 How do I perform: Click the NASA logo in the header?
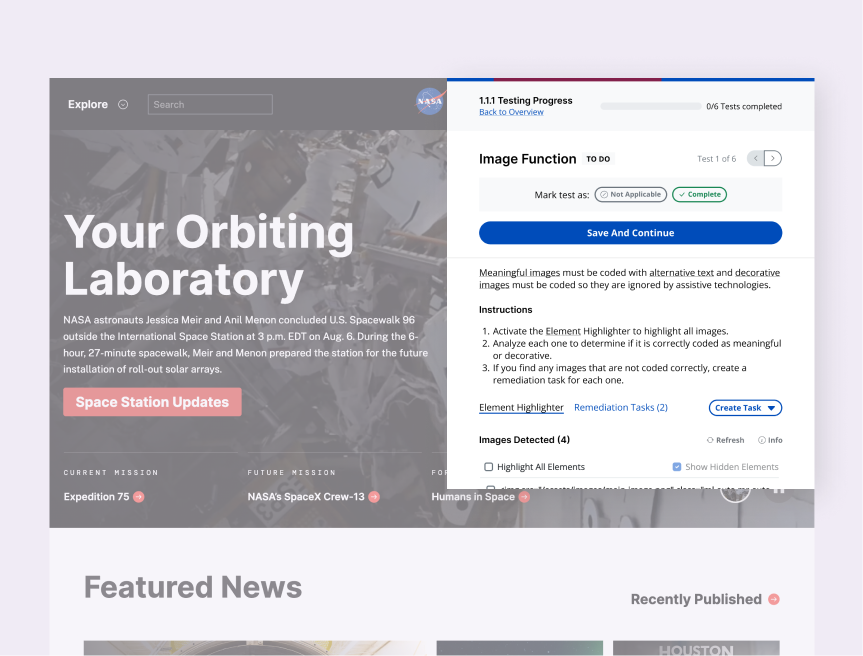430,101
